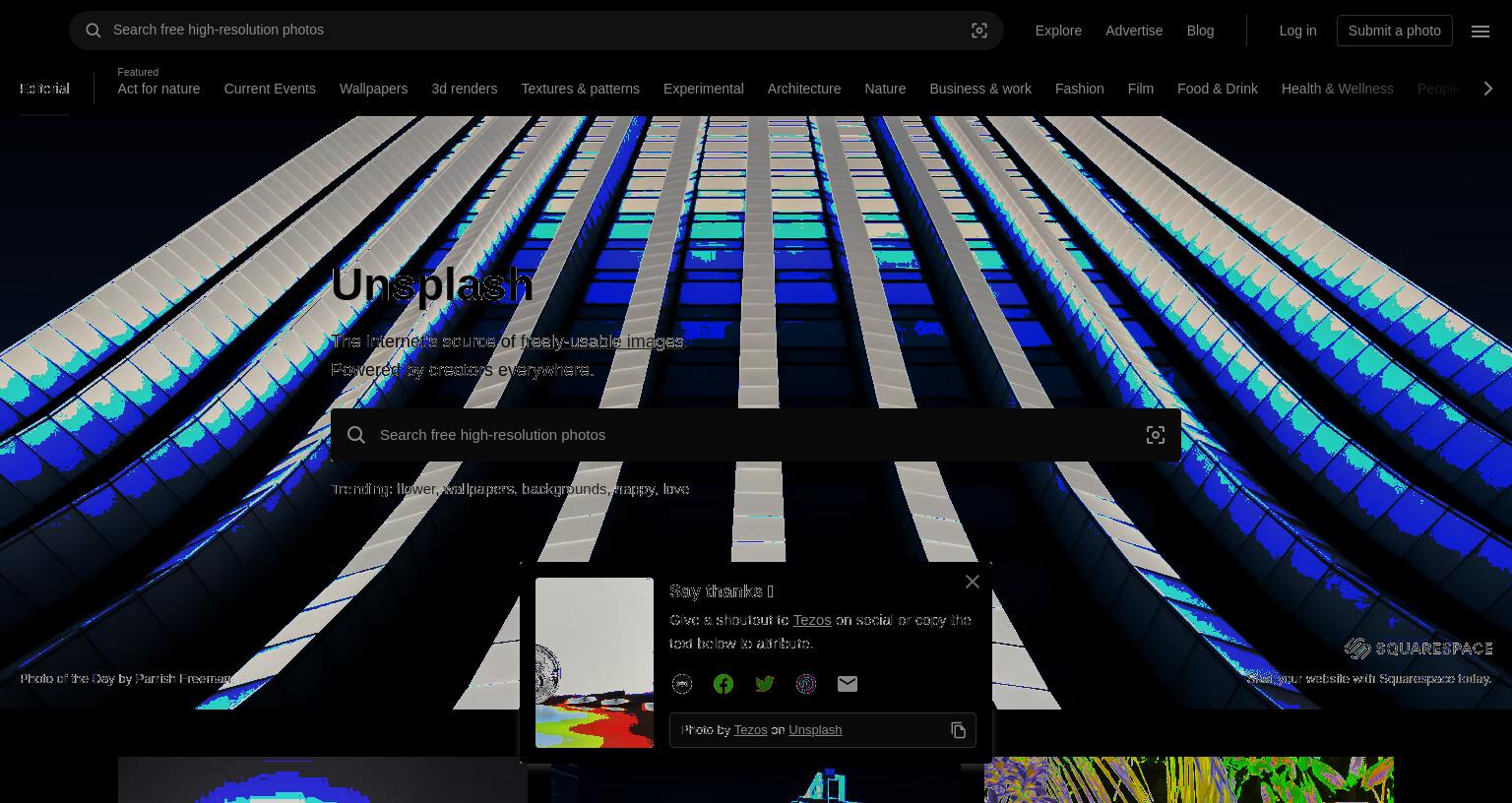Open Parrish Freeman's profile link
The height and width of the screenshot is (803, 1512).
pos(182,678)
